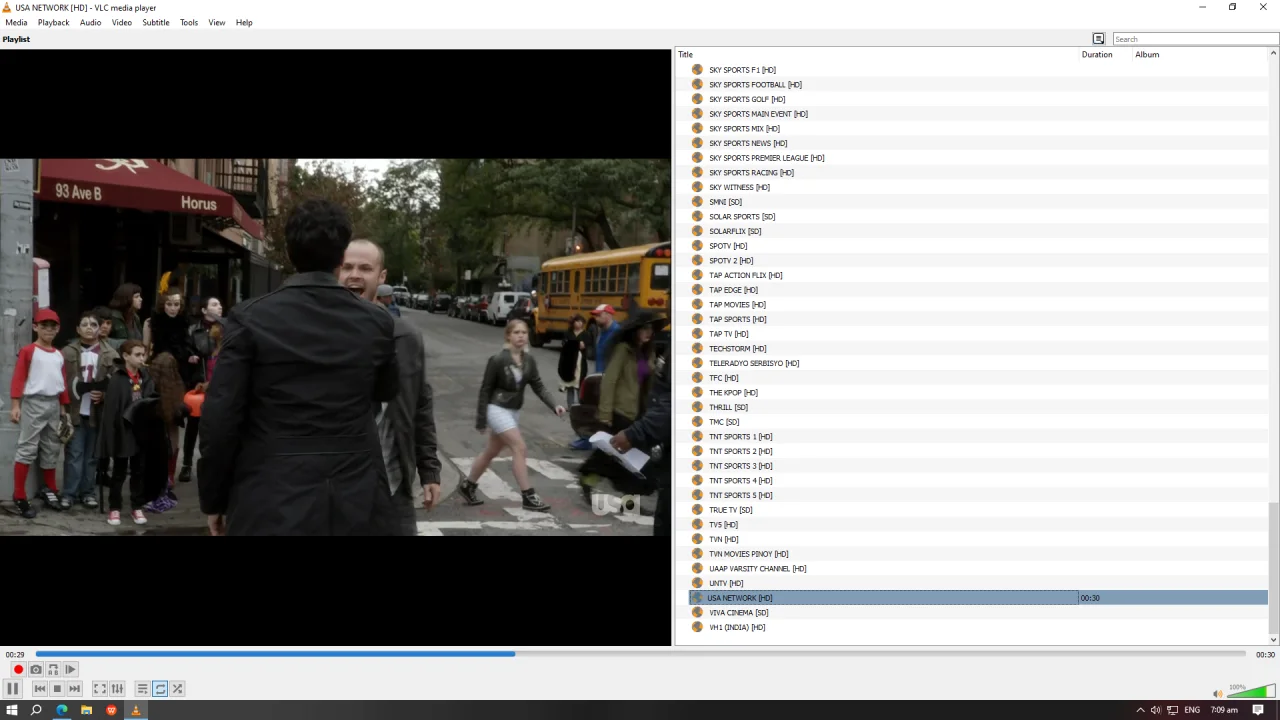This screenshot has height=720, width=1280.
Task: Select THE KPOP [HD] channel
Action: coord(733,393)
